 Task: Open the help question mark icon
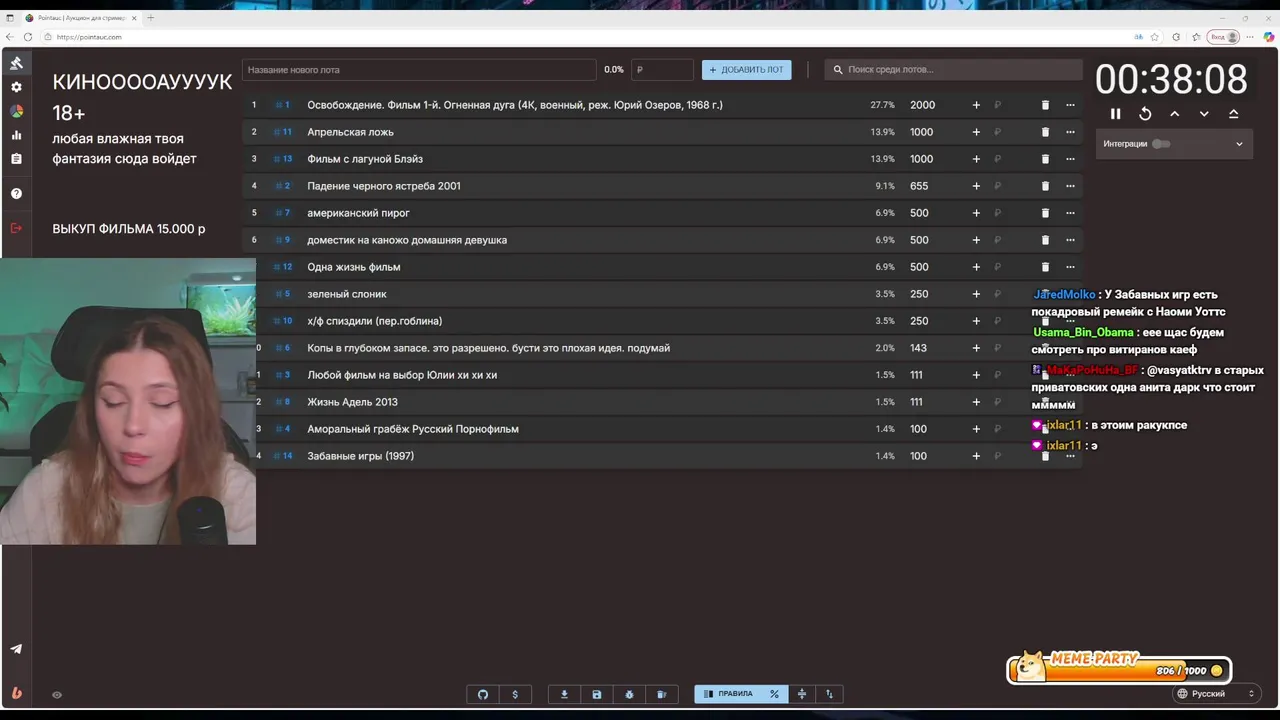coord(16,194)
